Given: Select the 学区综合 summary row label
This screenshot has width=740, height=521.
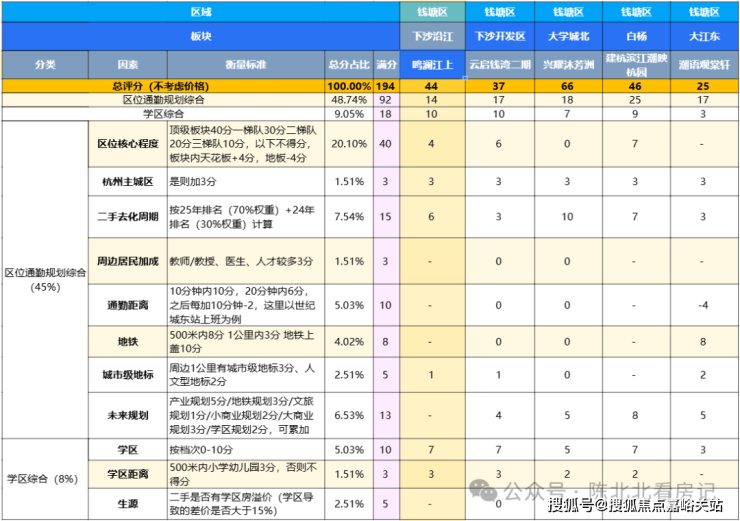Looking at the screenshot, I should point(163,114).
